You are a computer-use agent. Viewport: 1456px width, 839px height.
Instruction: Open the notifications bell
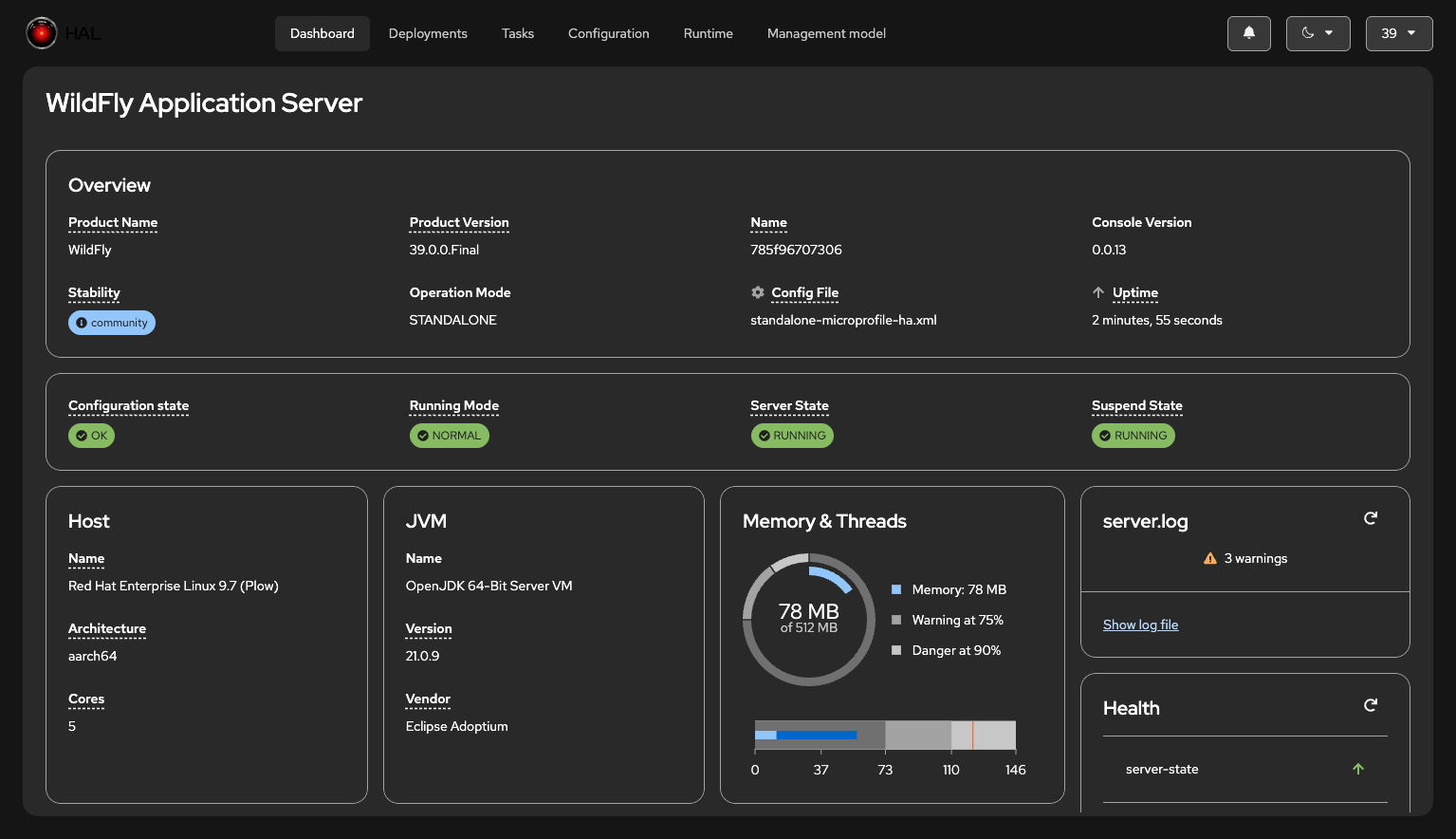1249,33
